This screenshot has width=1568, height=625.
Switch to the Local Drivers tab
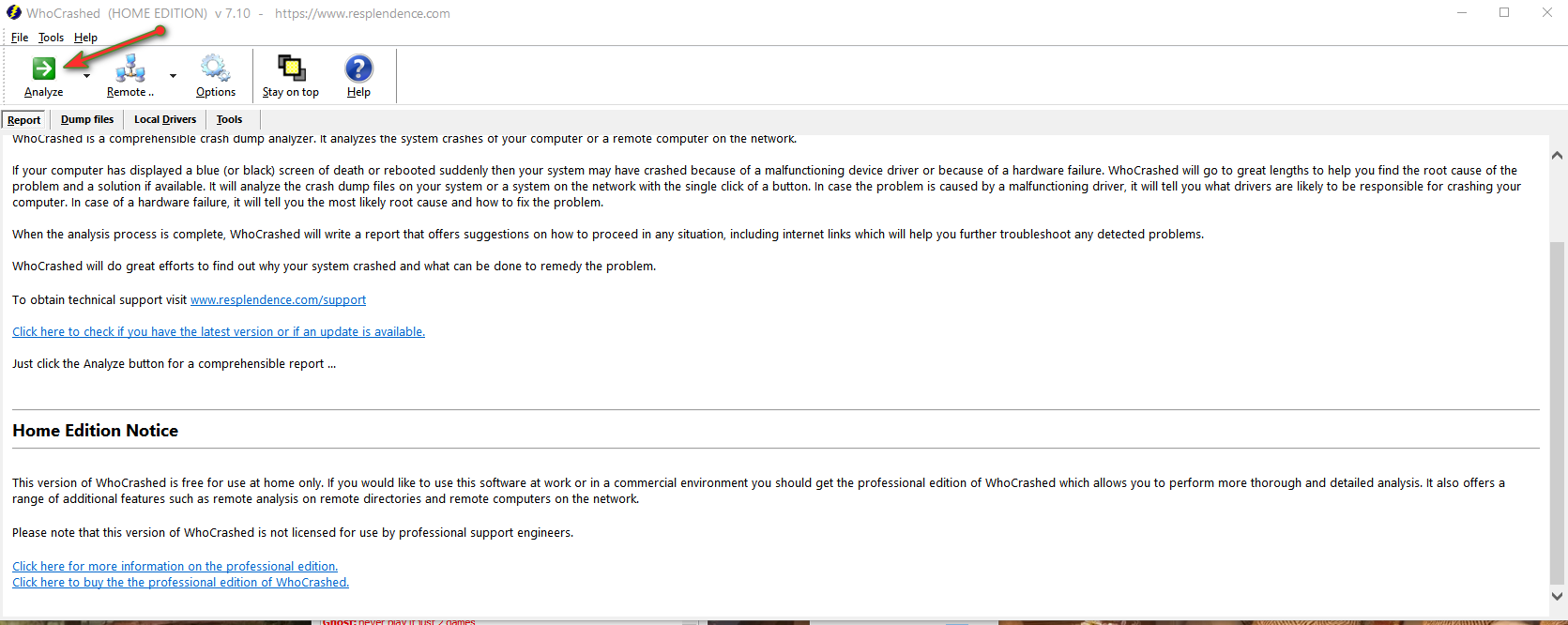click(x=165, y=119)
